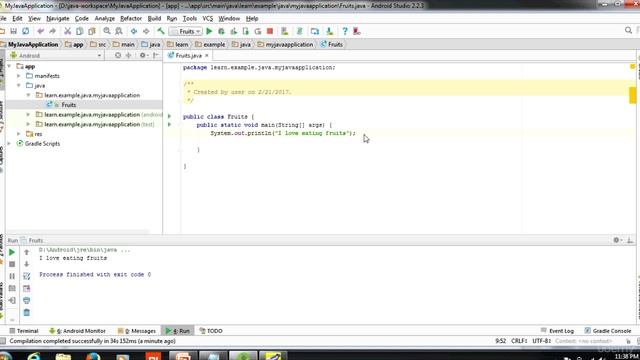Click the Replace toolbar icon
The width and height of the screenshot is (640, 360).
tap(119, 31)
